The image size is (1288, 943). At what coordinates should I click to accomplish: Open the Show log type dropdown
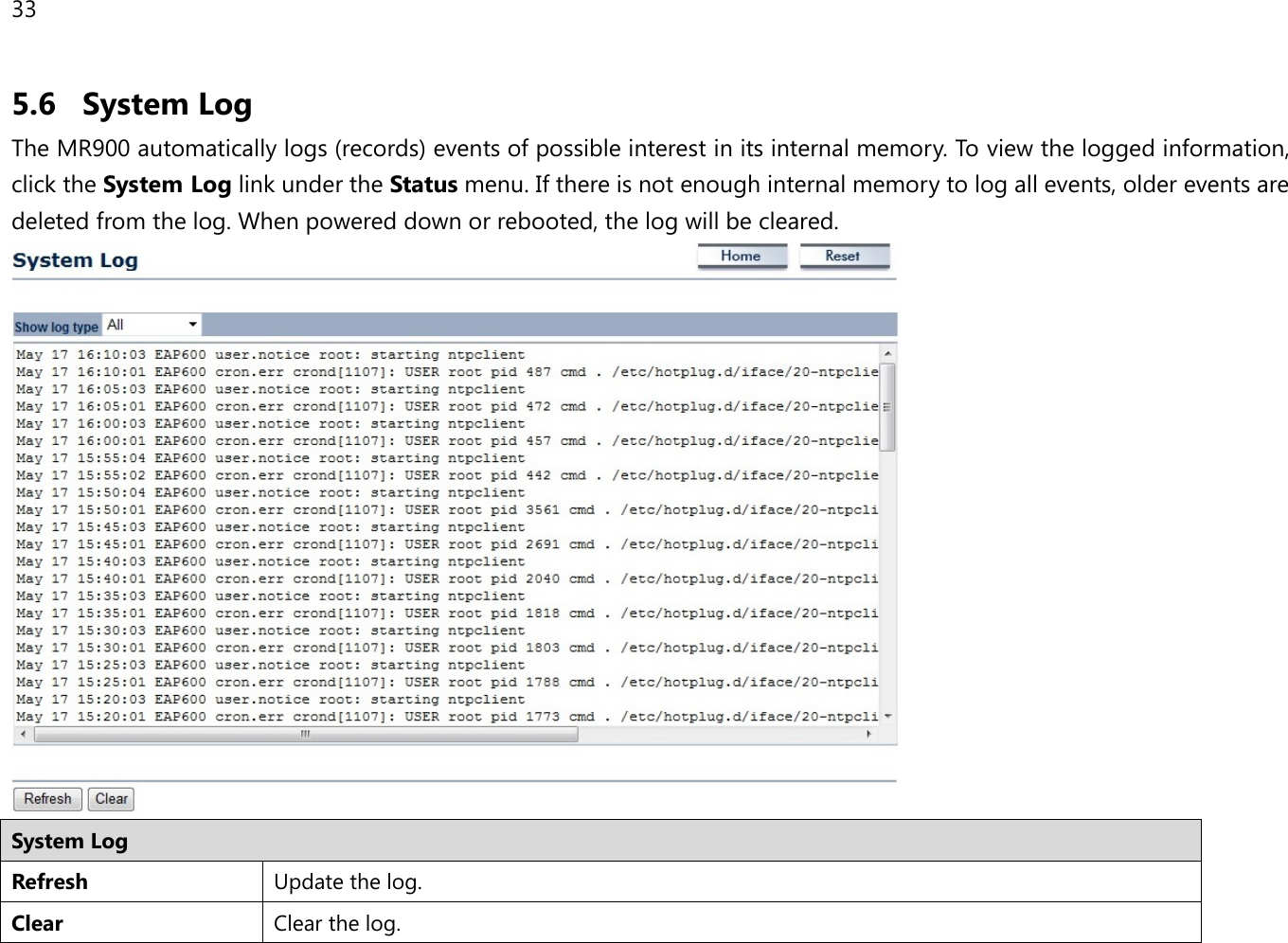tap(152, 325)
